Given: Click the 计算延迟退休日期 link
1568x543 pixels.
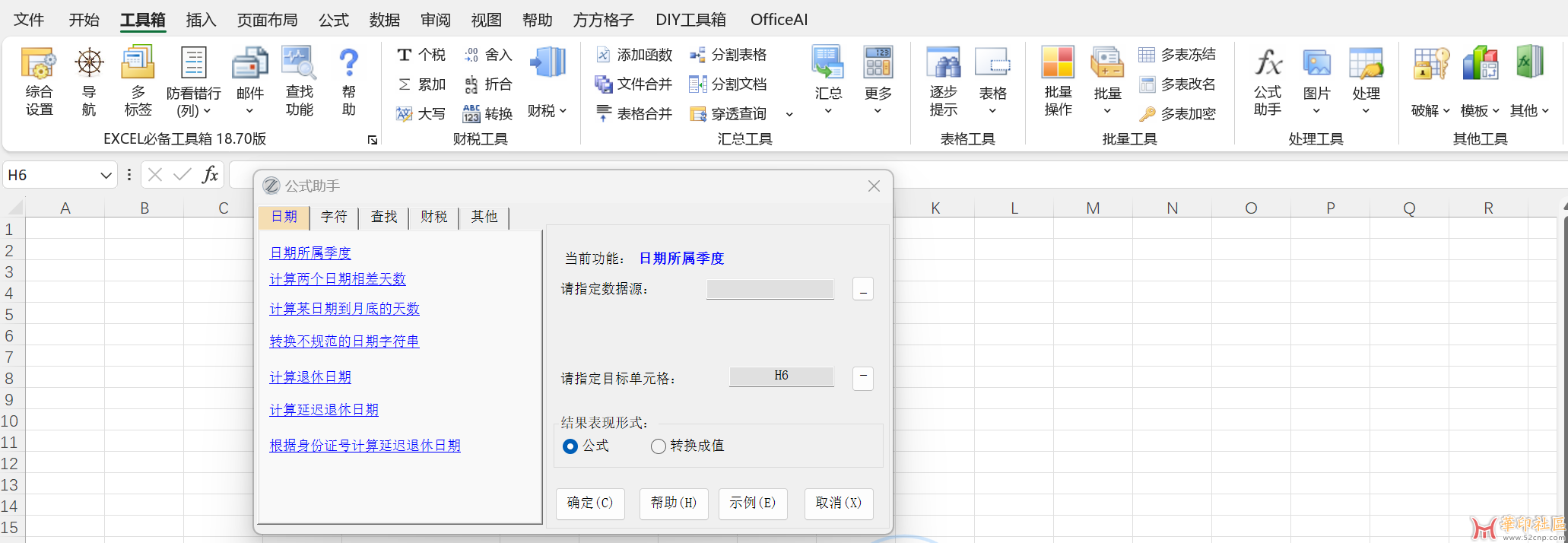Looking at the screenshot, I should coord(324,410).
